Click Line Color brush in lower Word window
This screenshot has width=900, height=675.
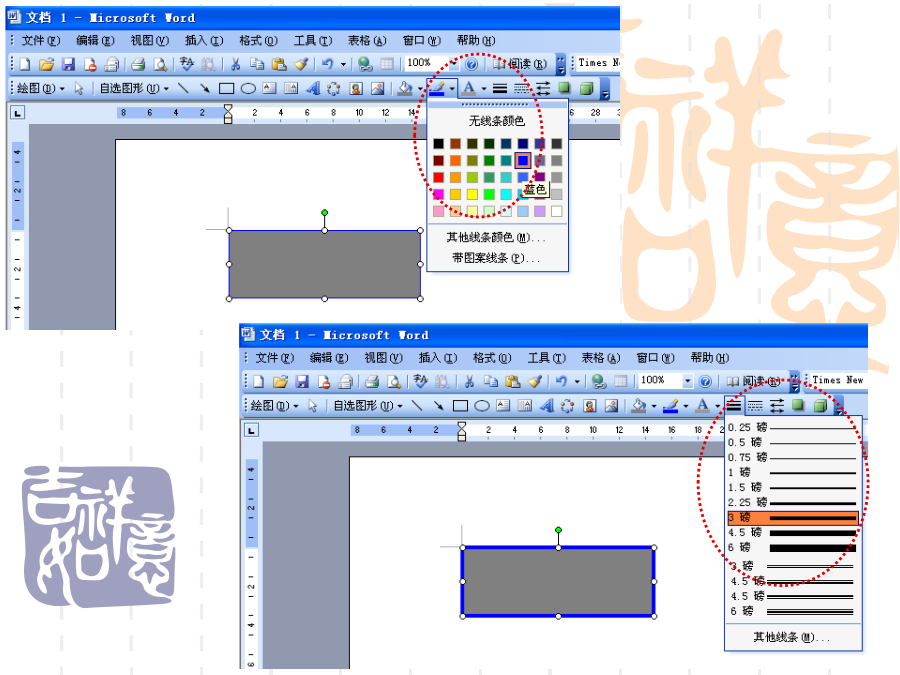coord(670,406)
